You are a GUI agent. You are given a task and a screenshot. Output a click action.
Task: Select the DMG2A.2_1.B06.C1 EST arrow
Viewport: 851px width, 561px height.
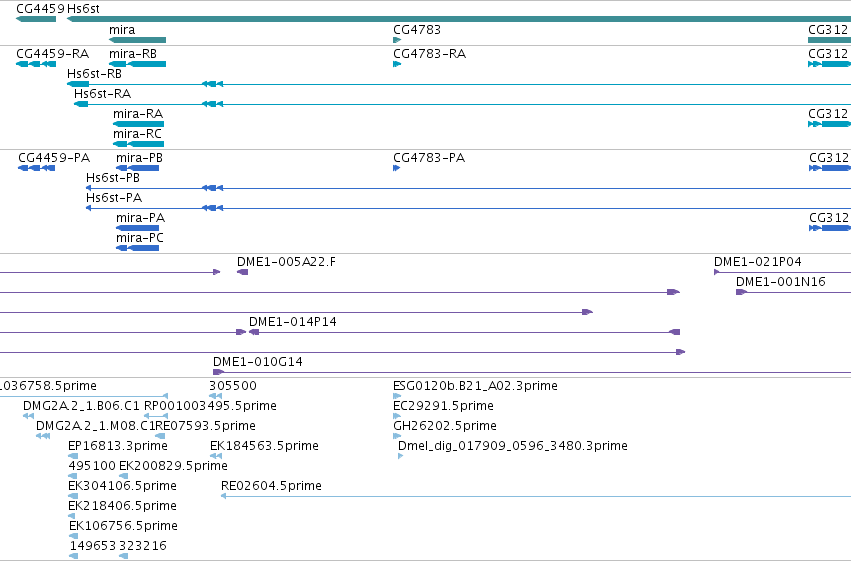[x=29, y=416]
